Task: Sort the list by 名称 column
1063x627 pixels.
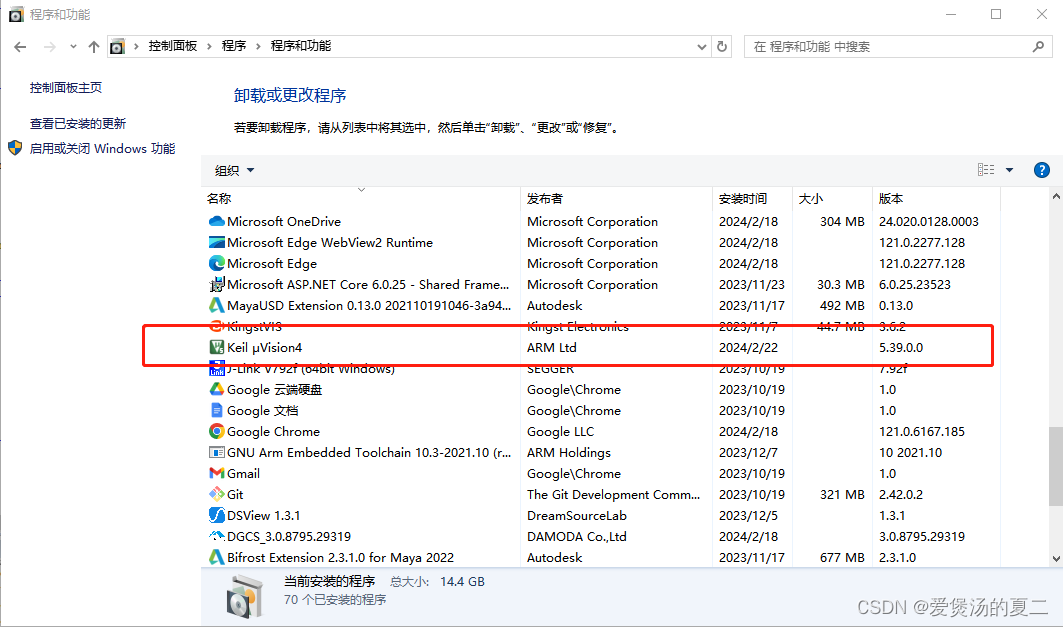Action: click(361, 199)
